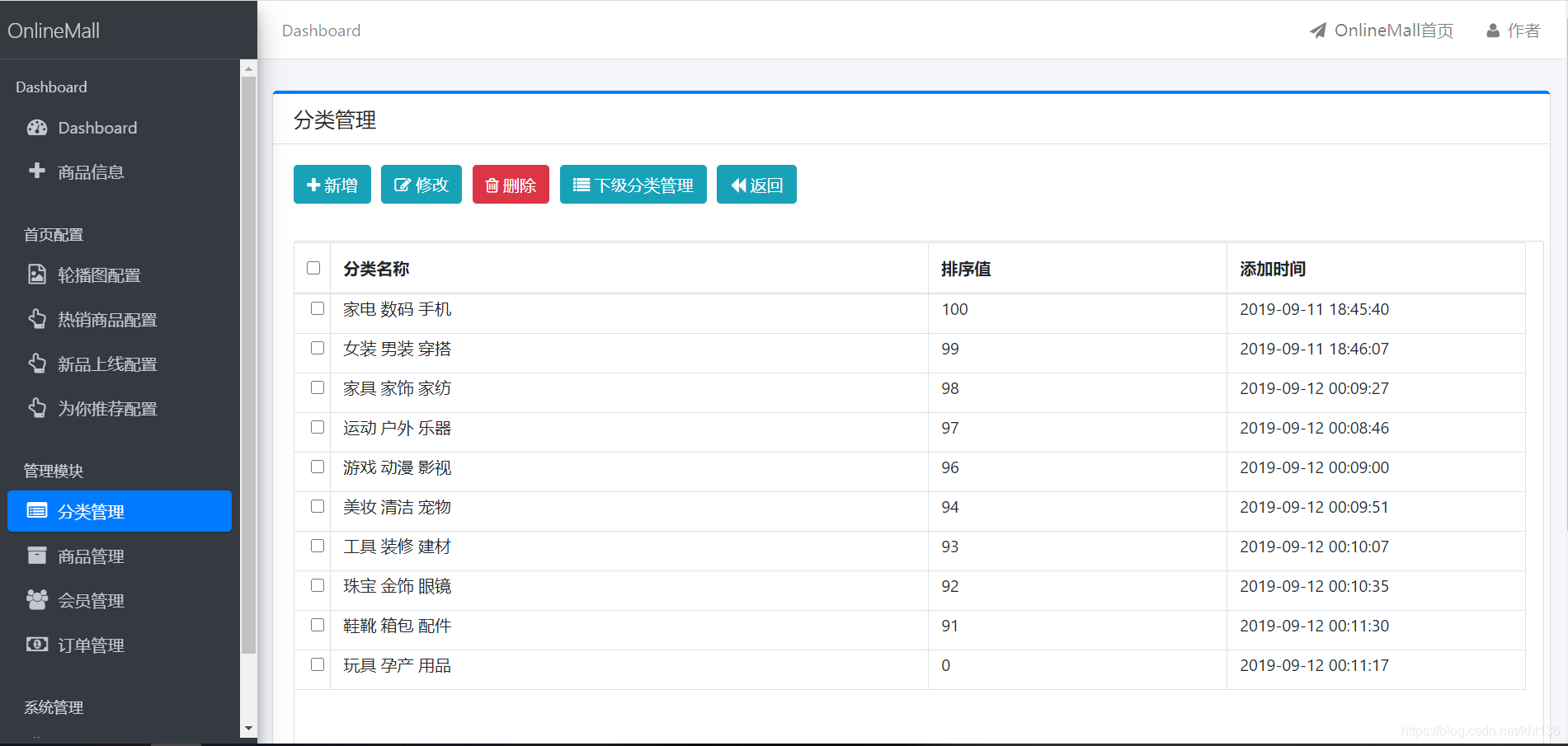Click the OnlineMall brand logo
The width and height of the screenshot is (1568, 746).
54,30
